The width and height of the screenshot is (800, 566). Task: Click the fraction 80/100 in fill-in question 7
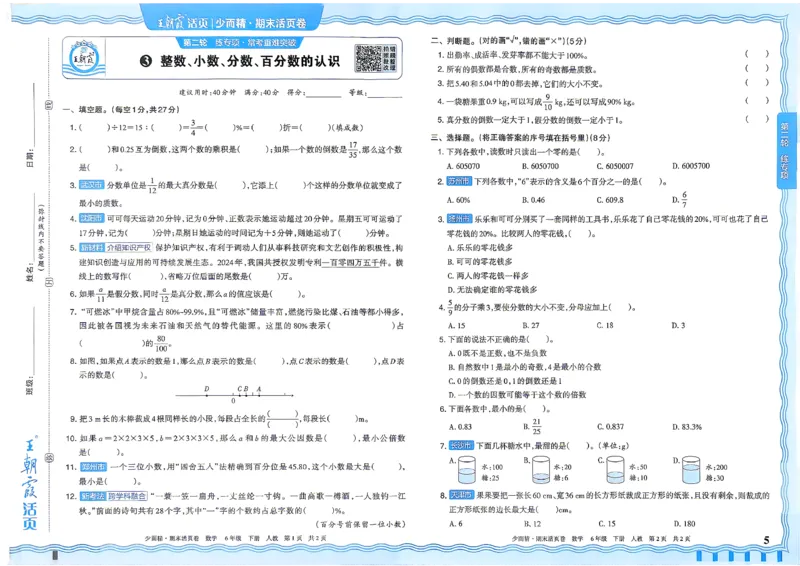point(161,343)
